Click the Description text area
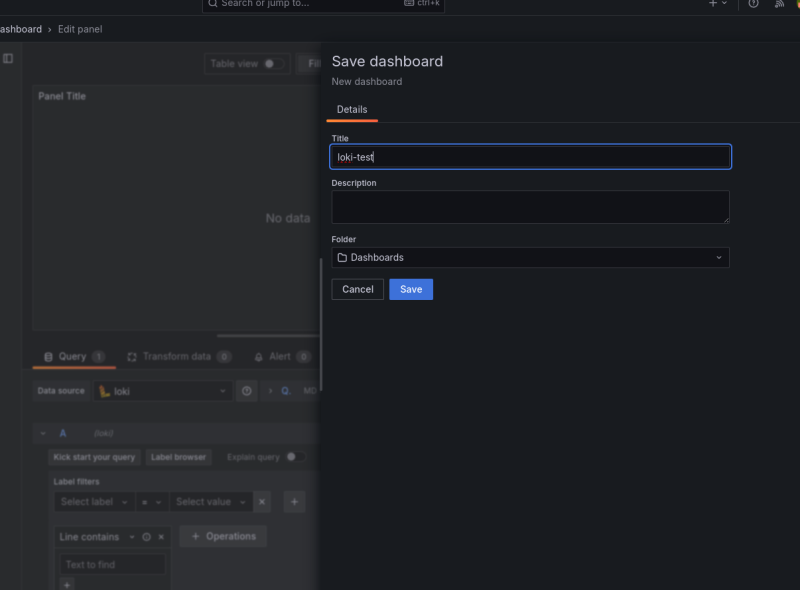Viewport: 800px width, 590px height. (530, 207)
